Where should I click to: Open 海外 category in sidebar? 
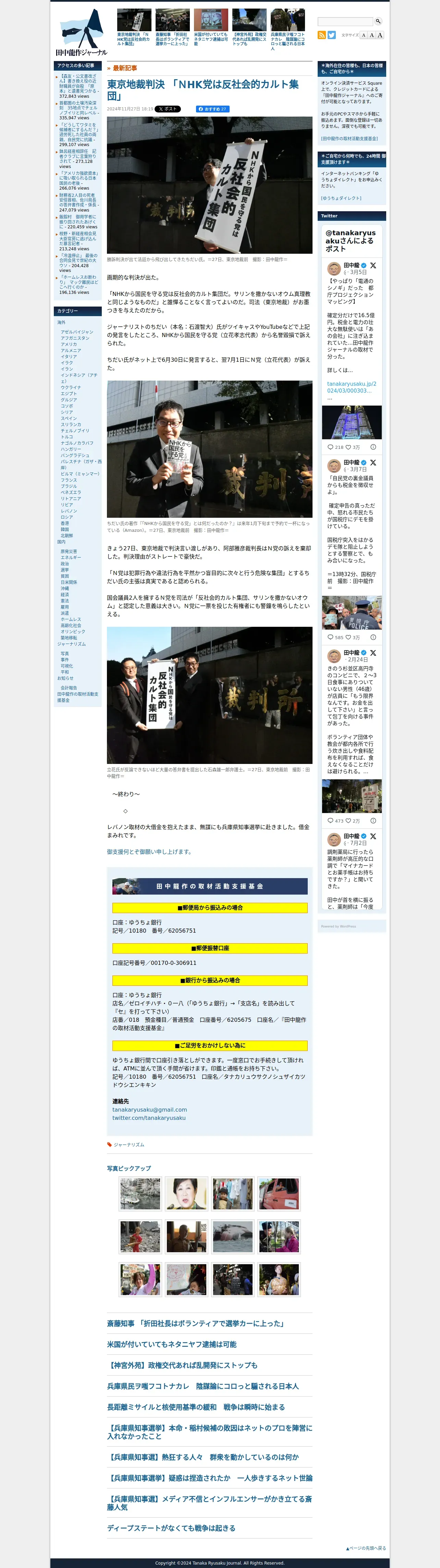point(61,323)
